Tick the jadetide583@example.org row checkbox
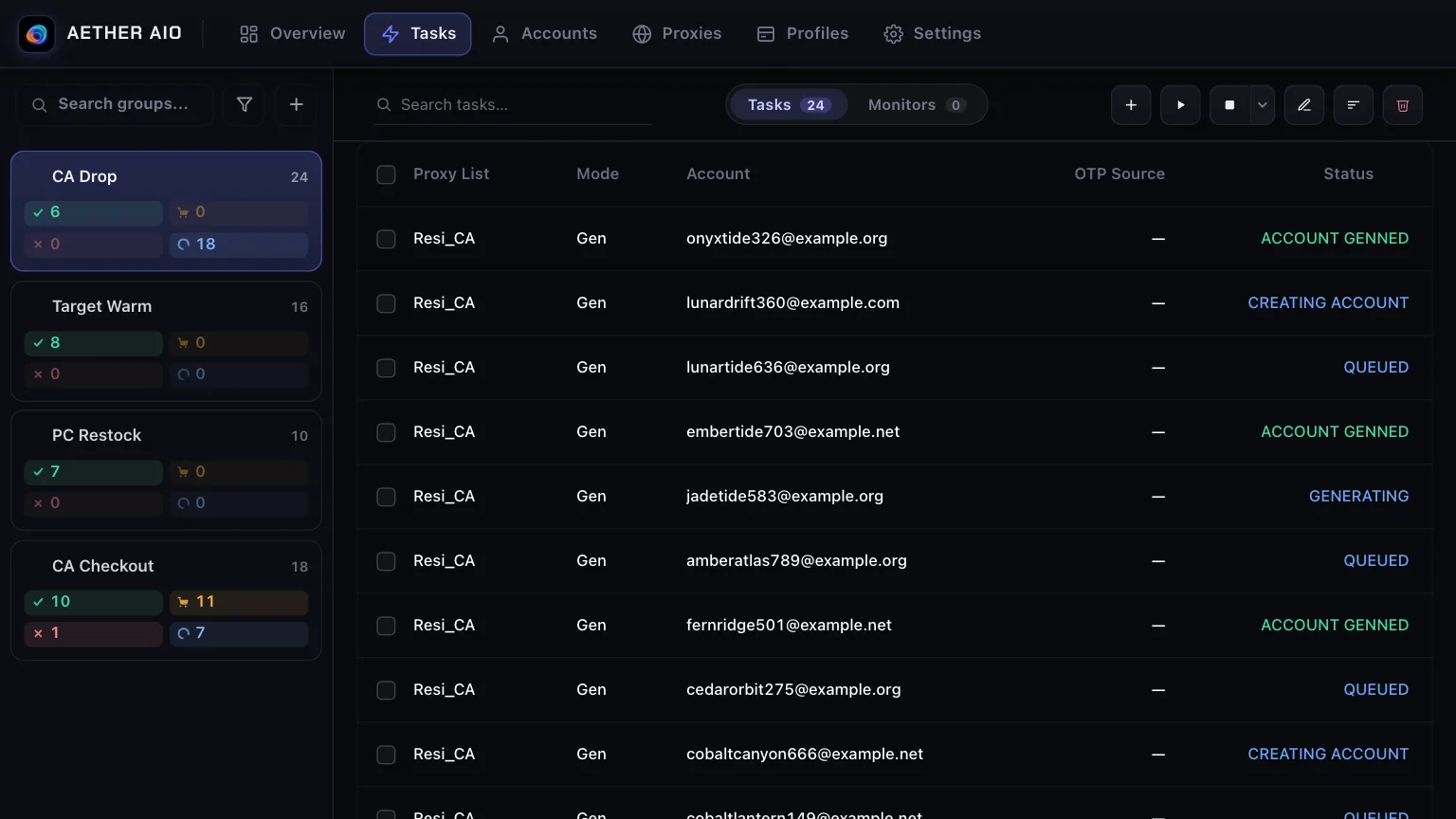Viewport: 1456px width, 819px height. pyautogui.click(x=386, y=497)
